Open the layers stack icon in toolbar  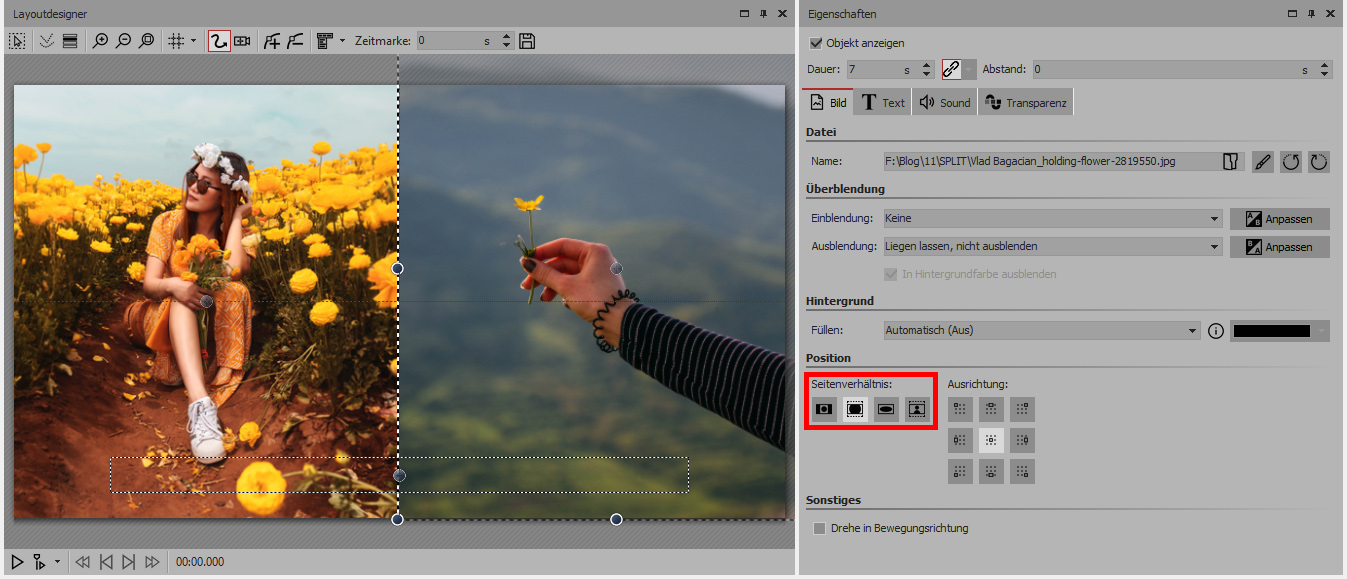[69, 41]
